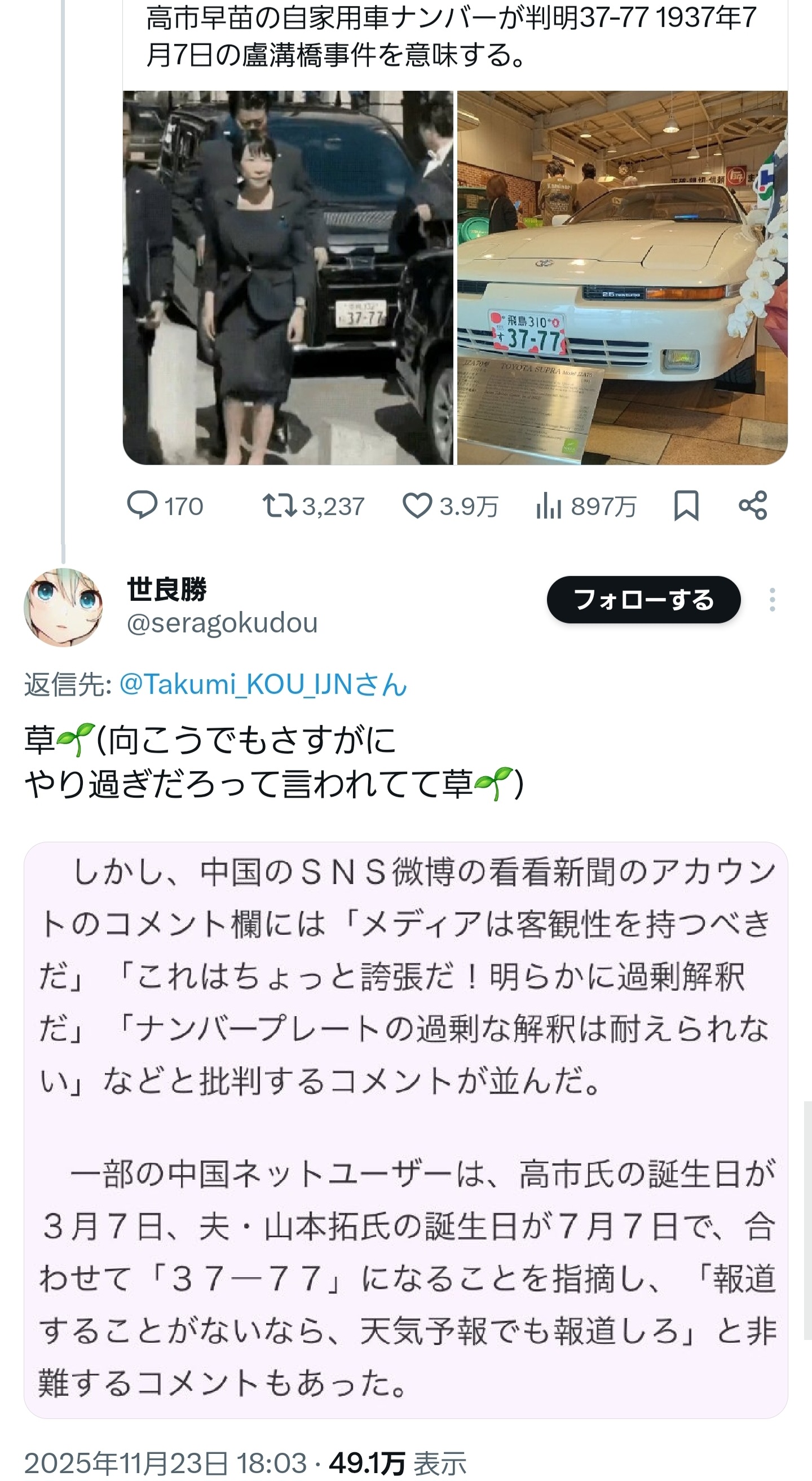Like the post via heart icon
Image resolution: width=812 pixels, height=1481 pixels.
[417, 506]
